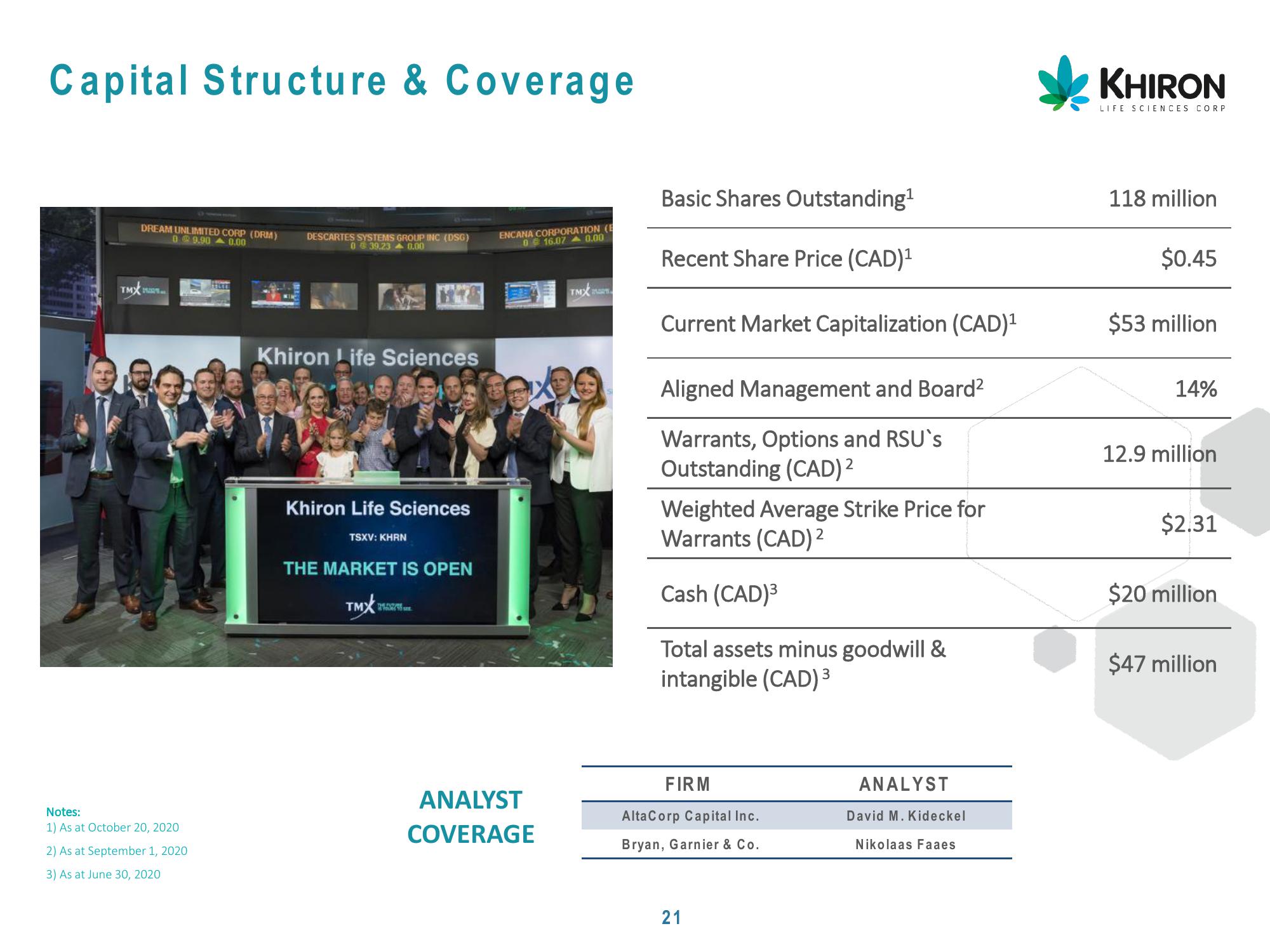Click Total assets minus goodwill & intangible label
Image resolution: width=1270 pixels, height=952 pixels.
(803, 664)
